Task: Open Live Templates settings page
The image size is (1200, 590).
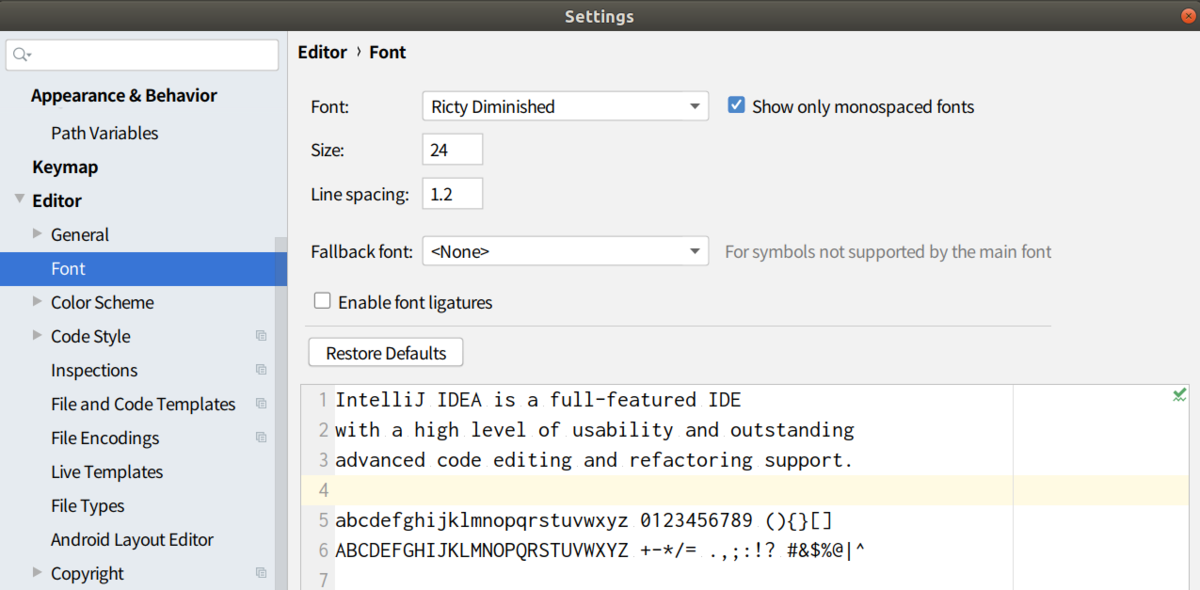Action: (x=107, y=472)
